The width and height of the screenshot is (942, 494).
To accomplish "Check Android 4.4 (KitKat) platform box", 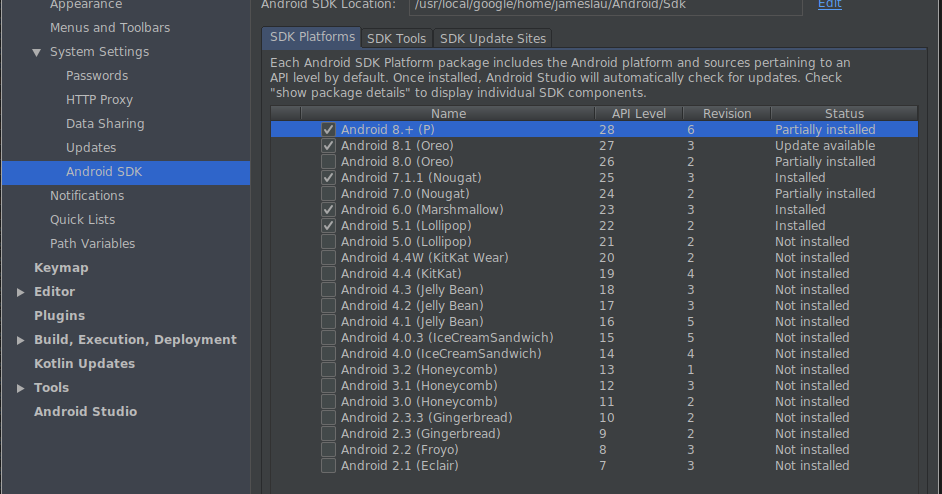I will pyautogui.click(x=328, y=274).
